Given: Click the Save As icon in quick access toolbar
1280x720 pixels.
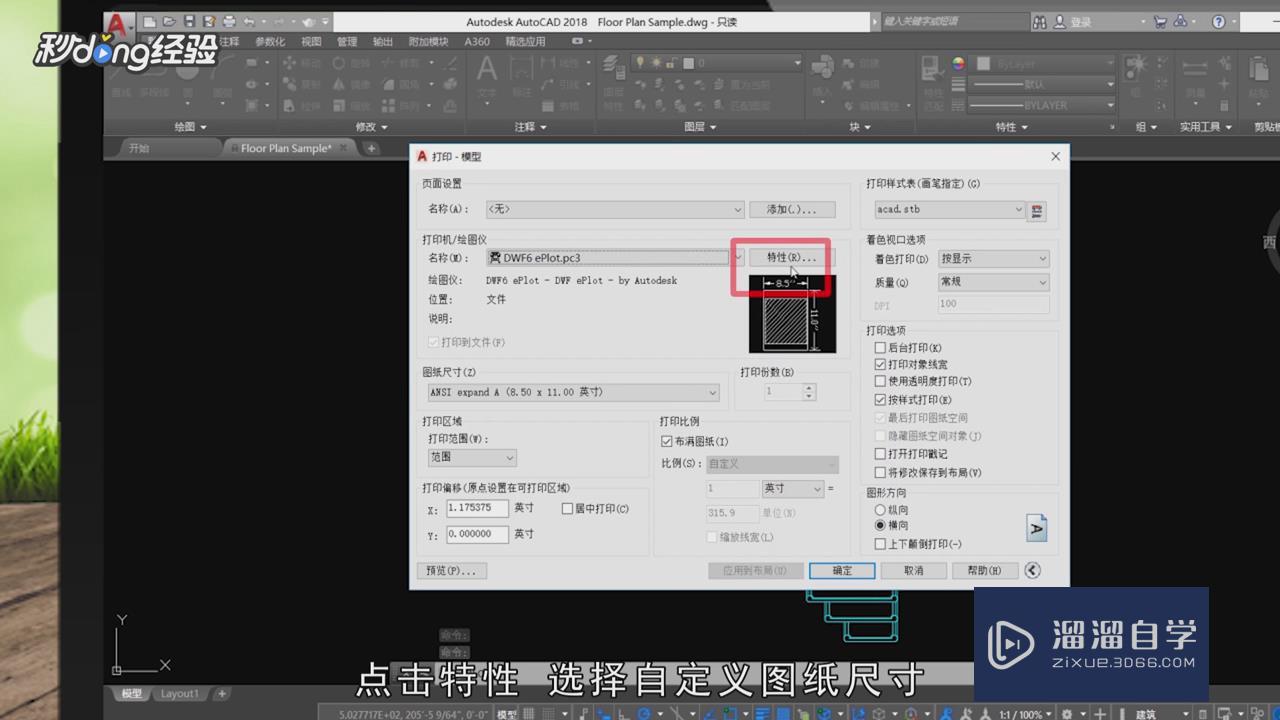Looking at the screenshot, I should pos(208,21).
